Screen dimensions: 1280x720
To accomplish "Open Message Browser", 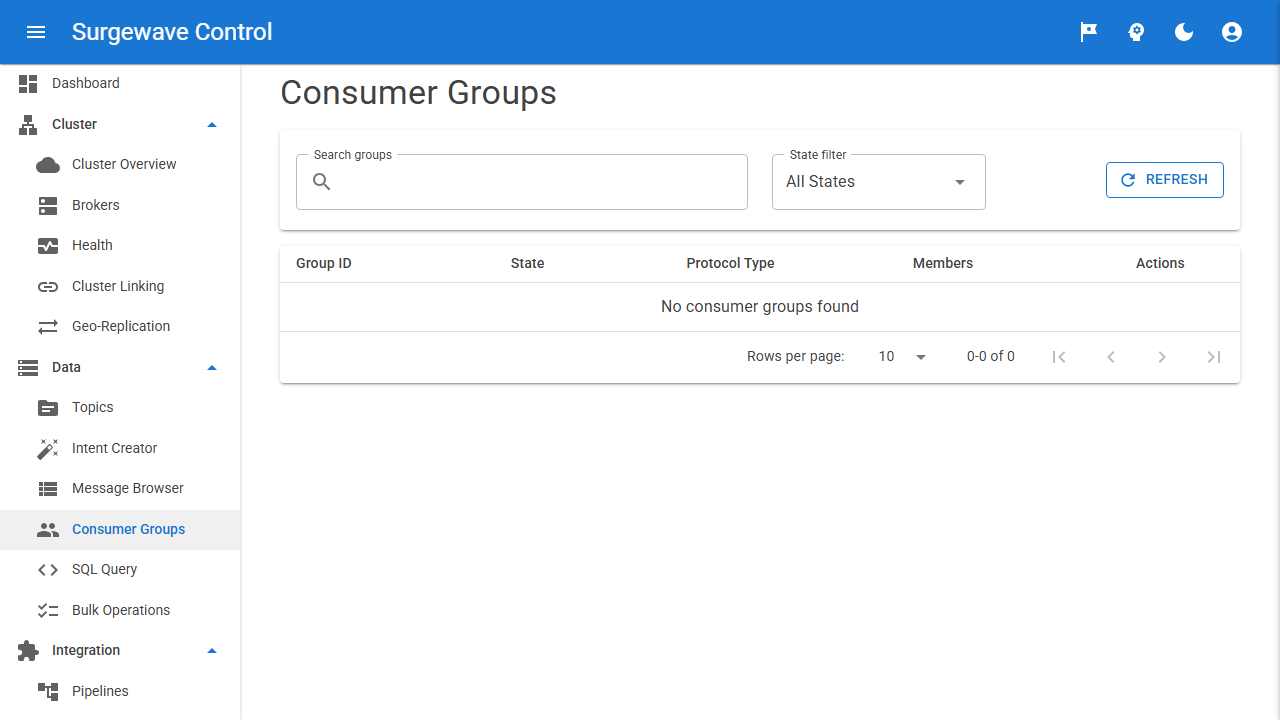I will pos(120,489).
